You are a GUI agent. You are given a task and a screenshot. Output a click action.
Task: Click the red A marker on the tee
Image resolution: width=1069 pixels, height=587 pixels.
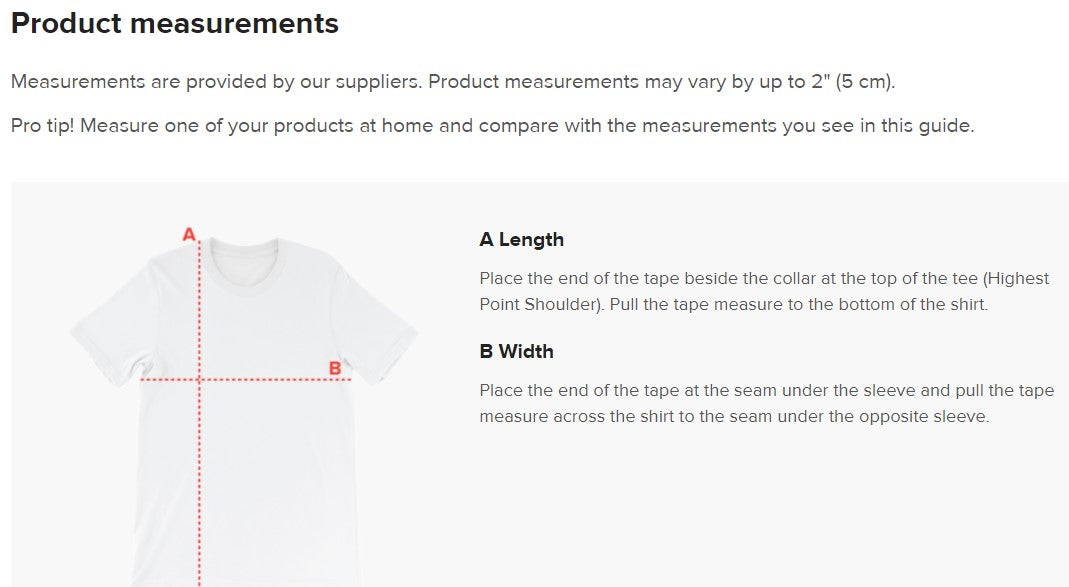click(189, 235)
